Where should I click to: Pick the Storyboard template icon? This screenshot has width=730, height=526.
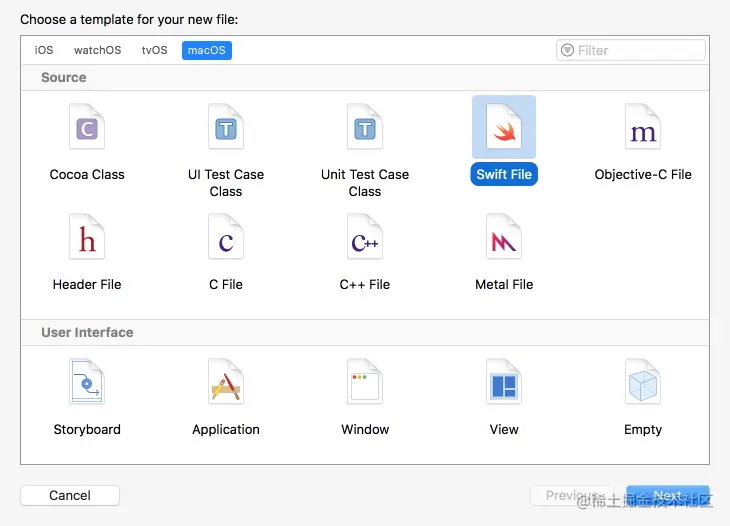pyautogui.click(x=87, y=384)
